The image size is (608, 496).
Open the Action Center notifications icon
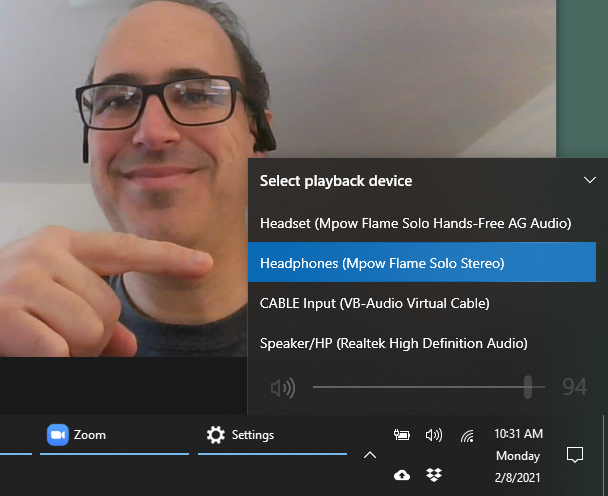[x=575, y=455]
